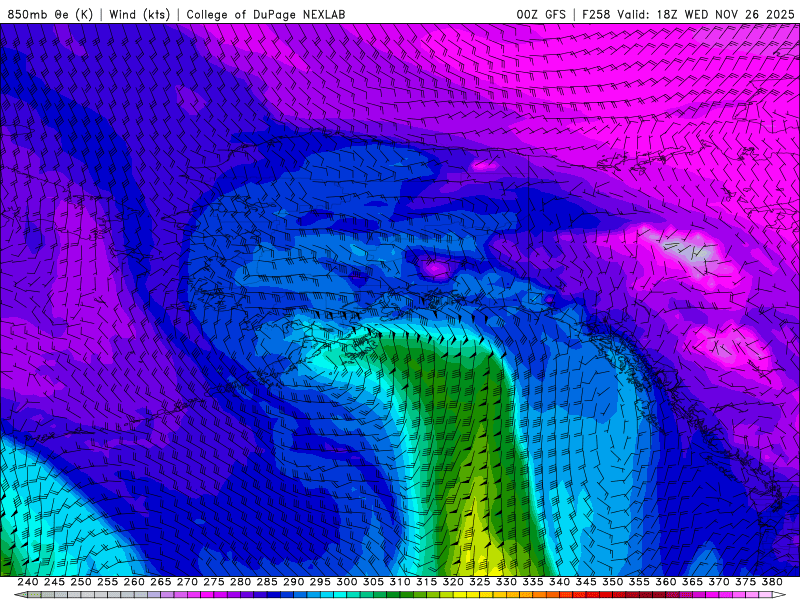
Task: Click the '00Z GFS' model run label
Action: coord(541,14)
